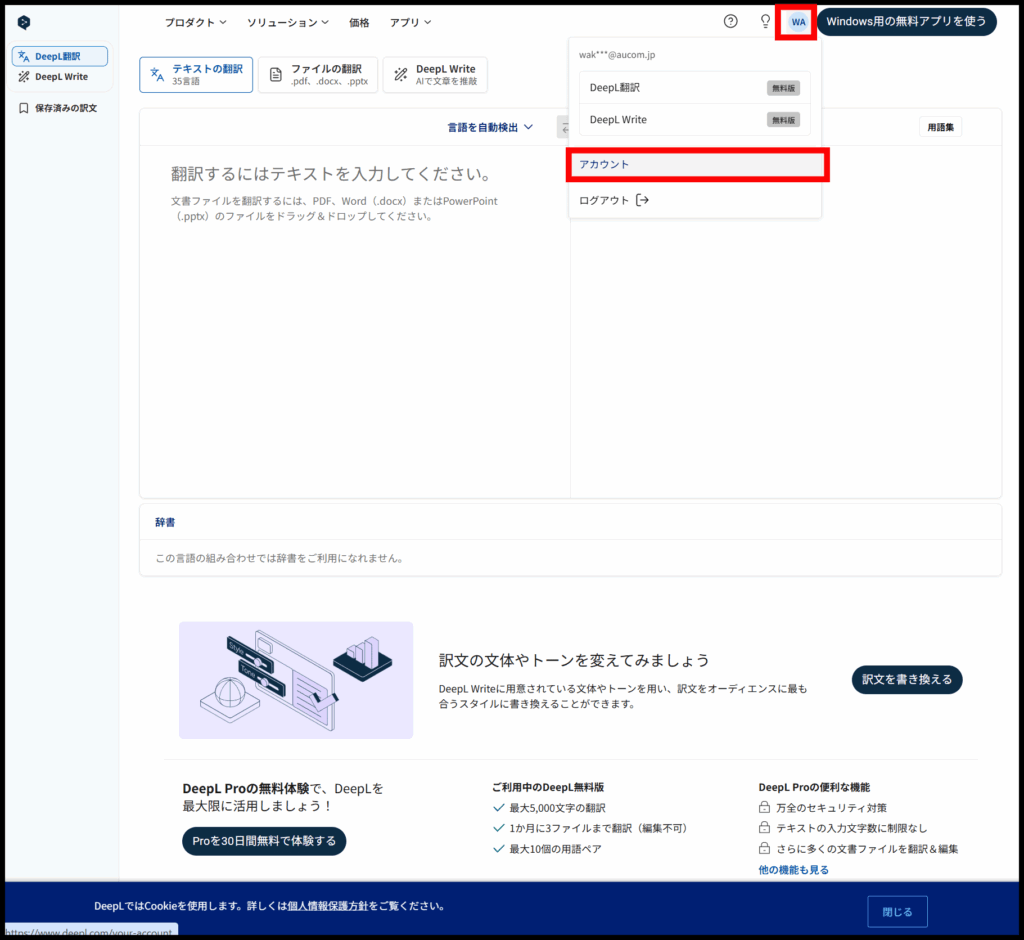This screenshot has height=940, width=1024.
Task: Expand the ソリューション menu
Action: [x=287, y=22]
